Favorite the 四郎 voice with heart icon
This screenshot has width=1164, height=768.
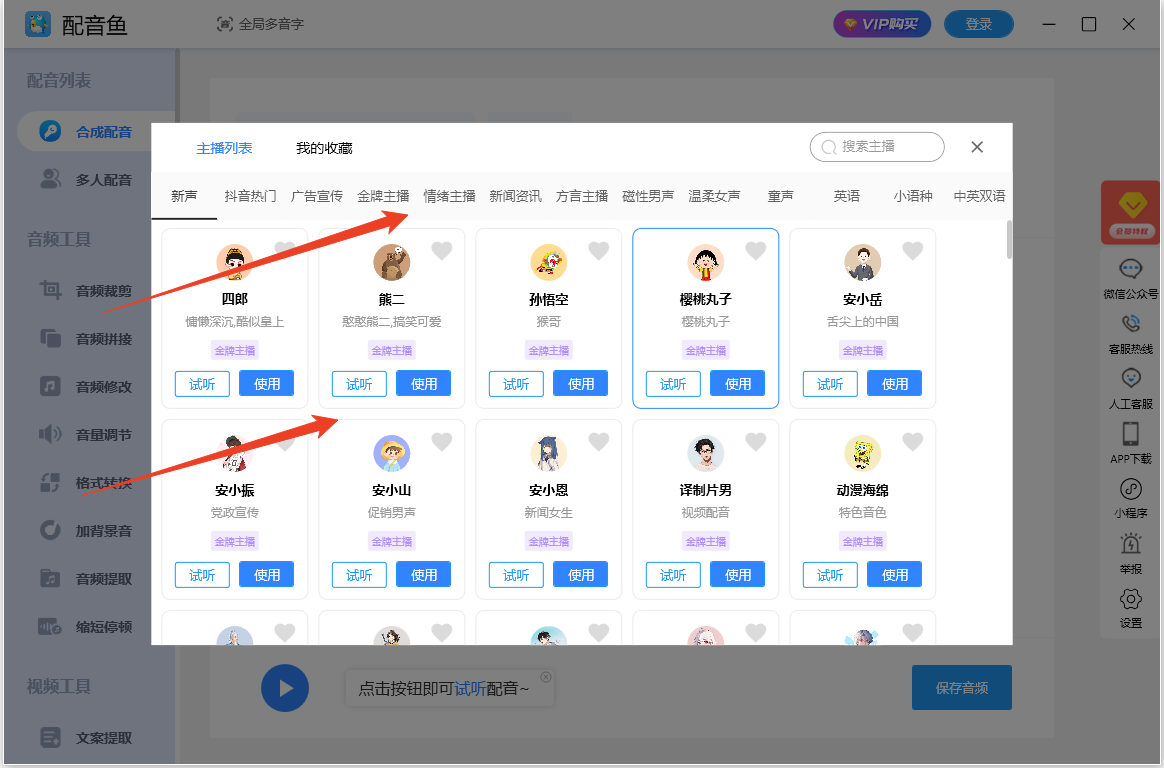click(x=284, y=250)
